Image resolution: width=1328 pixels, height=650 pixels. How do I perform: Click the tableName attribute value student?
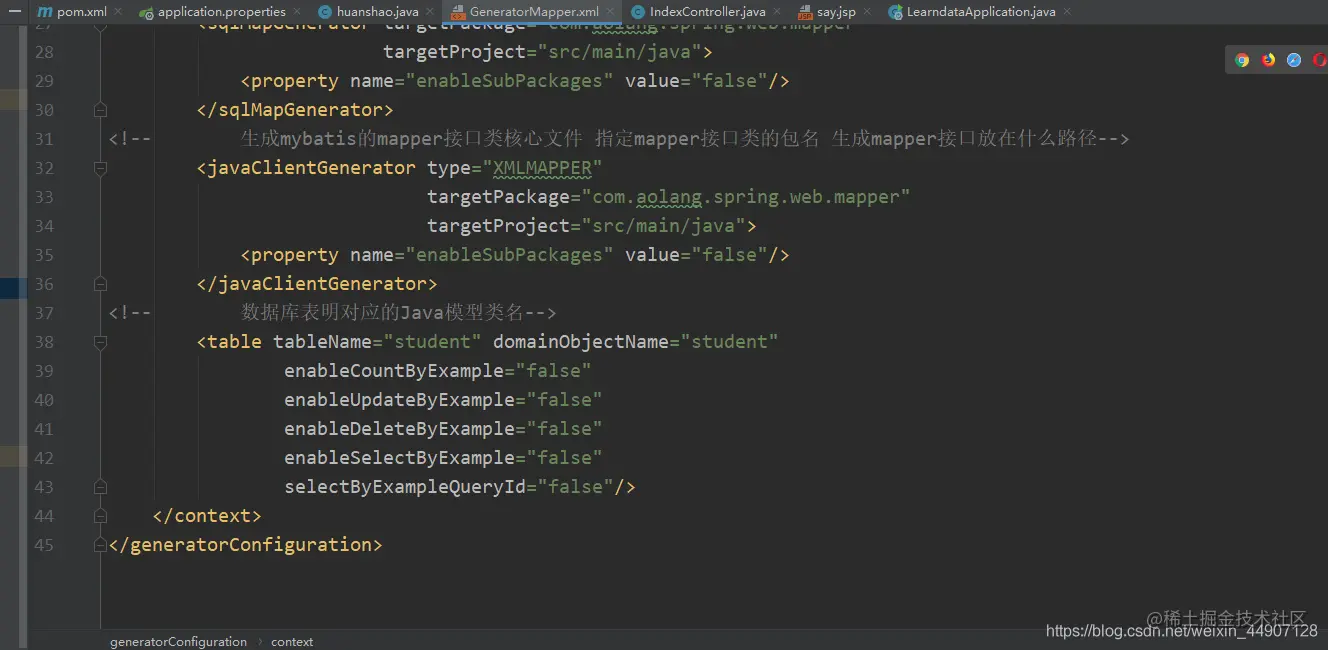click(x=433, y=342)
